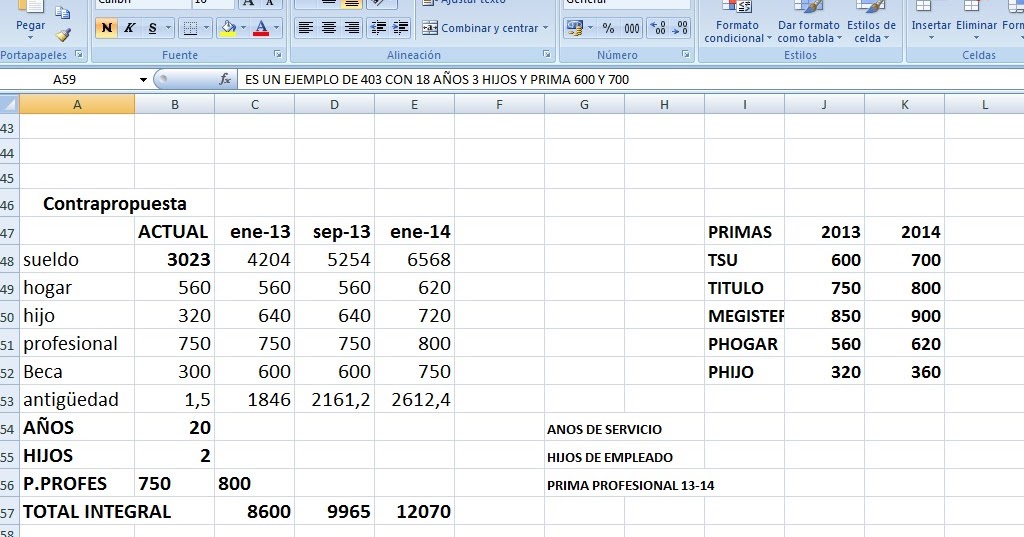Decrease the cell indent
The image size is (1024, 537).
point(377,28)
